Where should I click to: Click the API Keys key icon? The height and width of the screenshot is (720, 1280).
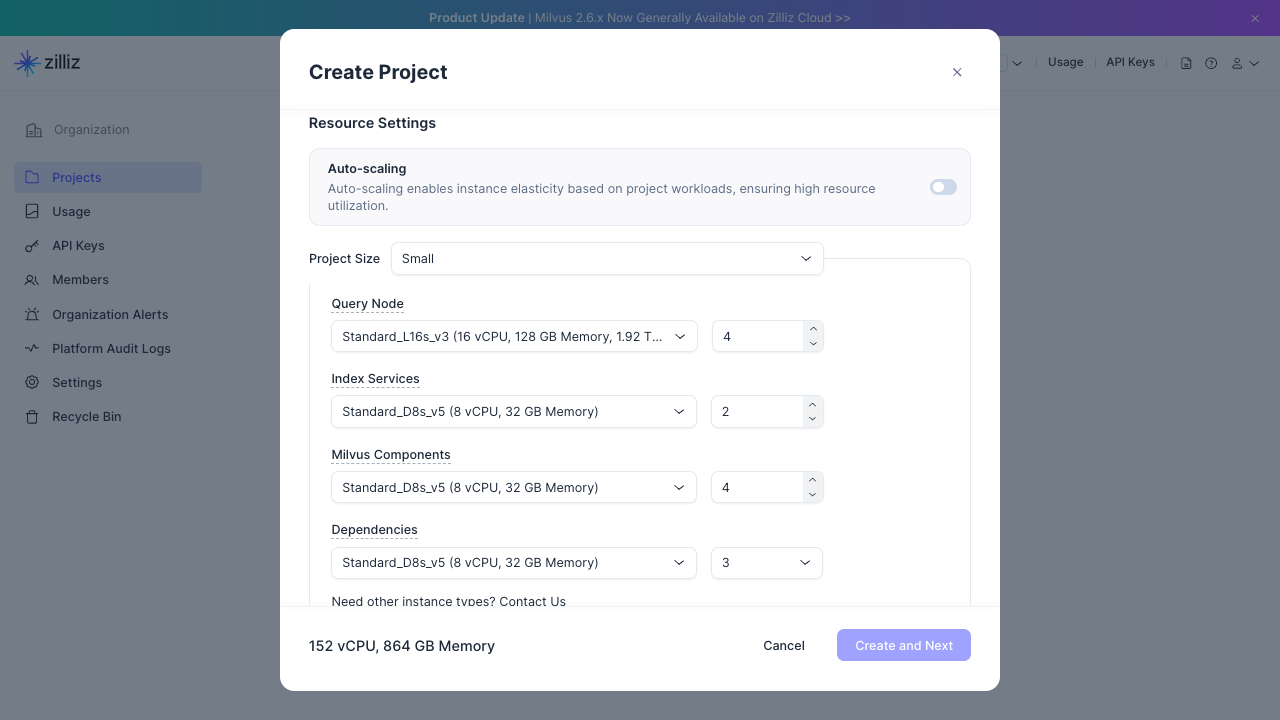pos(32,246)
